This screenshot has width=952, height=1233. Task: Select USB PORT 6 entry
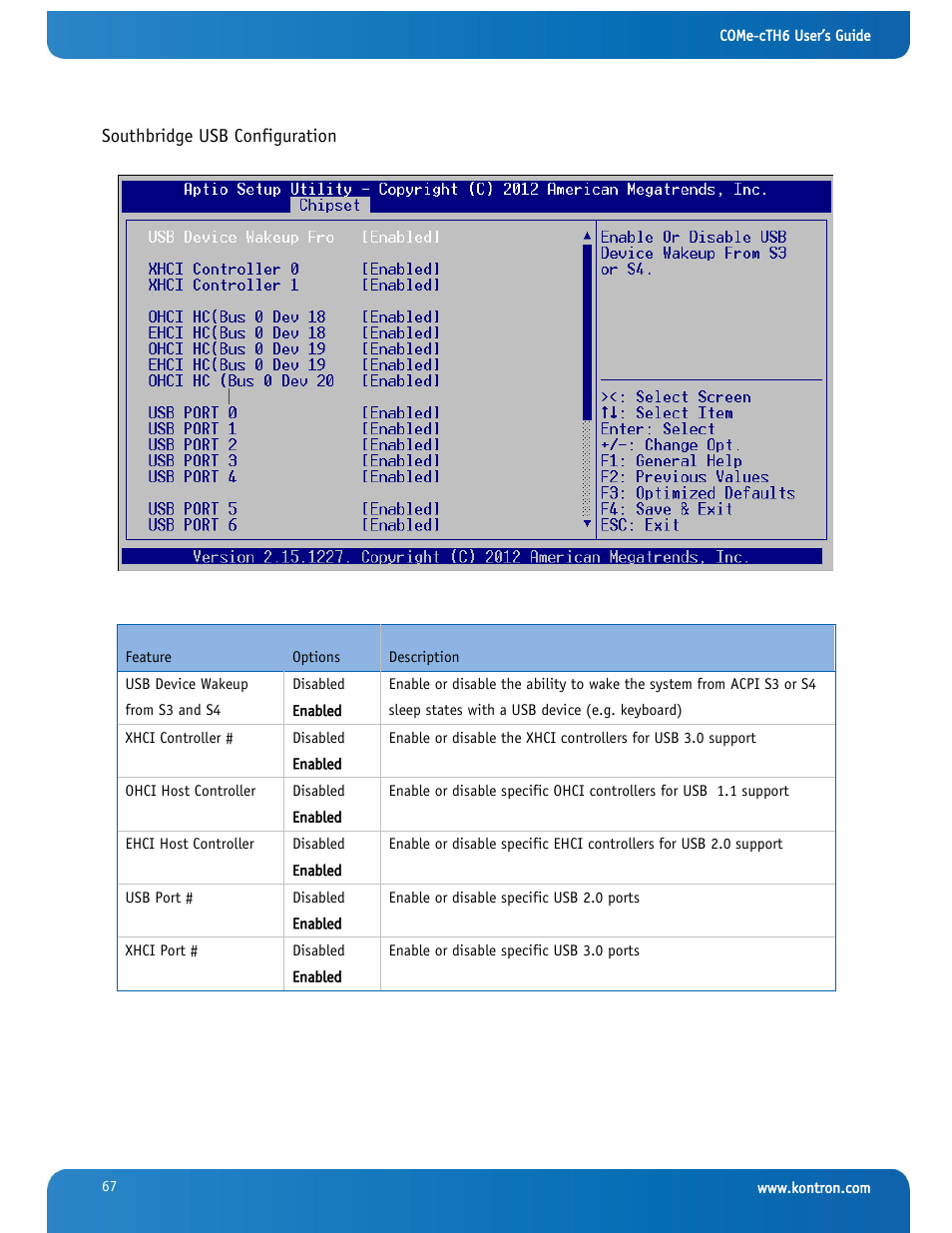(x=294, y=525)
